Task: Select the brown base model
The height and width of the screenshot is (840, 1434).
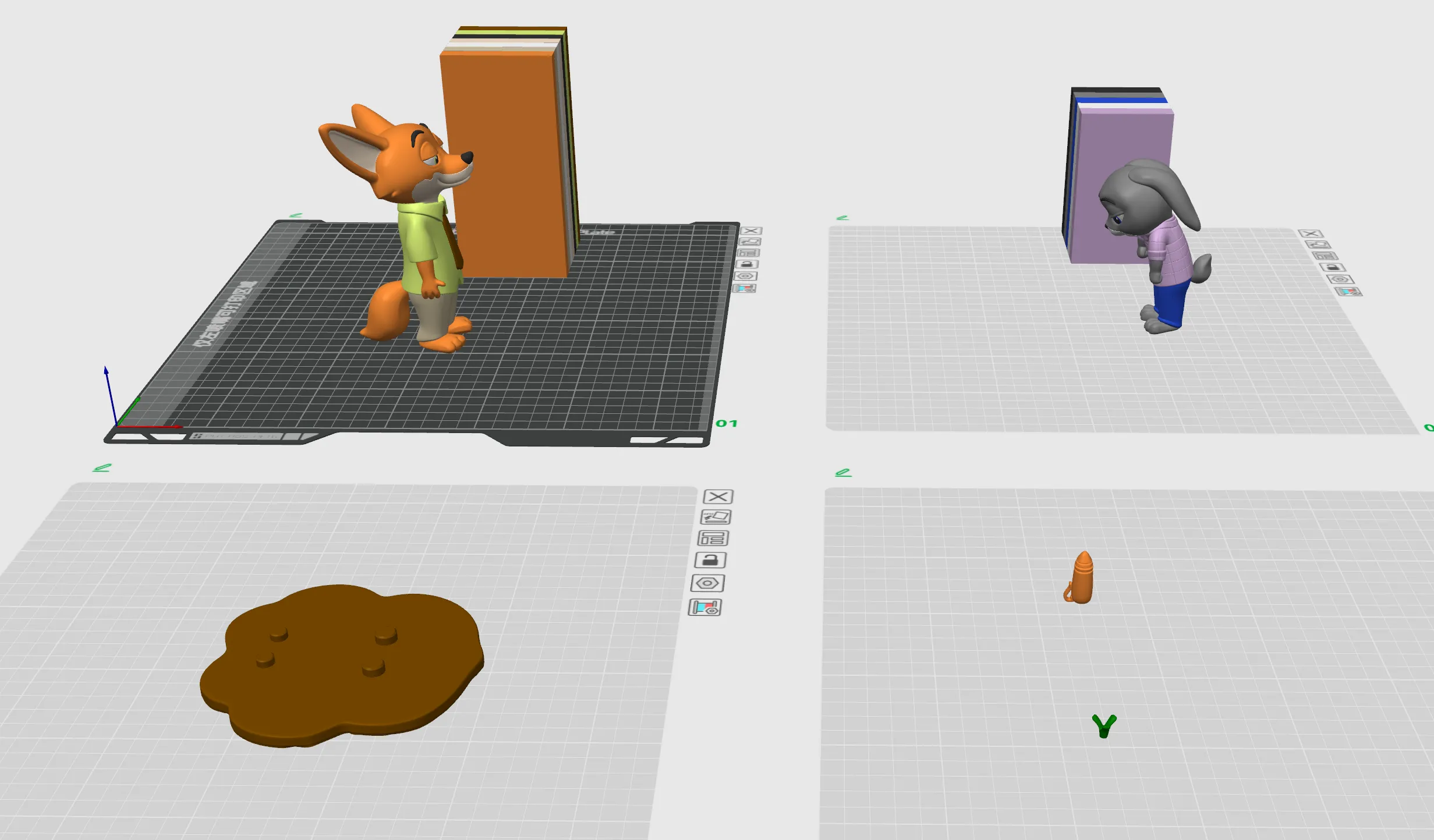Action: point(342,666)
